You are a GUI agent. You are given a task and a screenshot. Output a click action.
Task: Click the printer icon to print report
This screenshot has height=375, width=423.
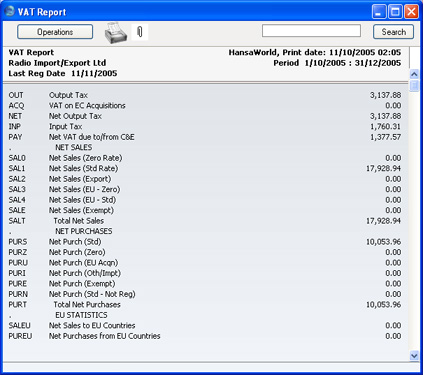click(116, 33)
